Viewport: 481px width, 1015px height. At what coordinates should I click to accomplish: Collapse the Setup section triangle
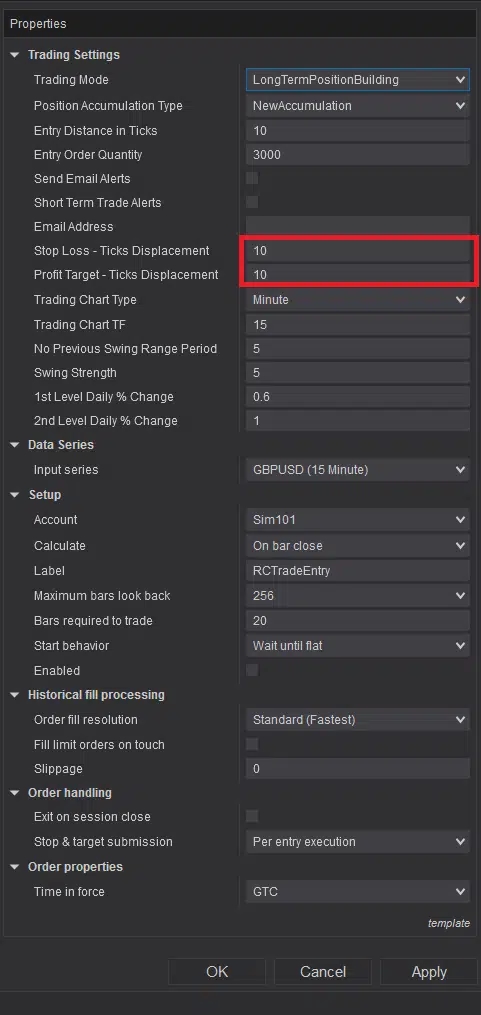[x=15, y=495]
